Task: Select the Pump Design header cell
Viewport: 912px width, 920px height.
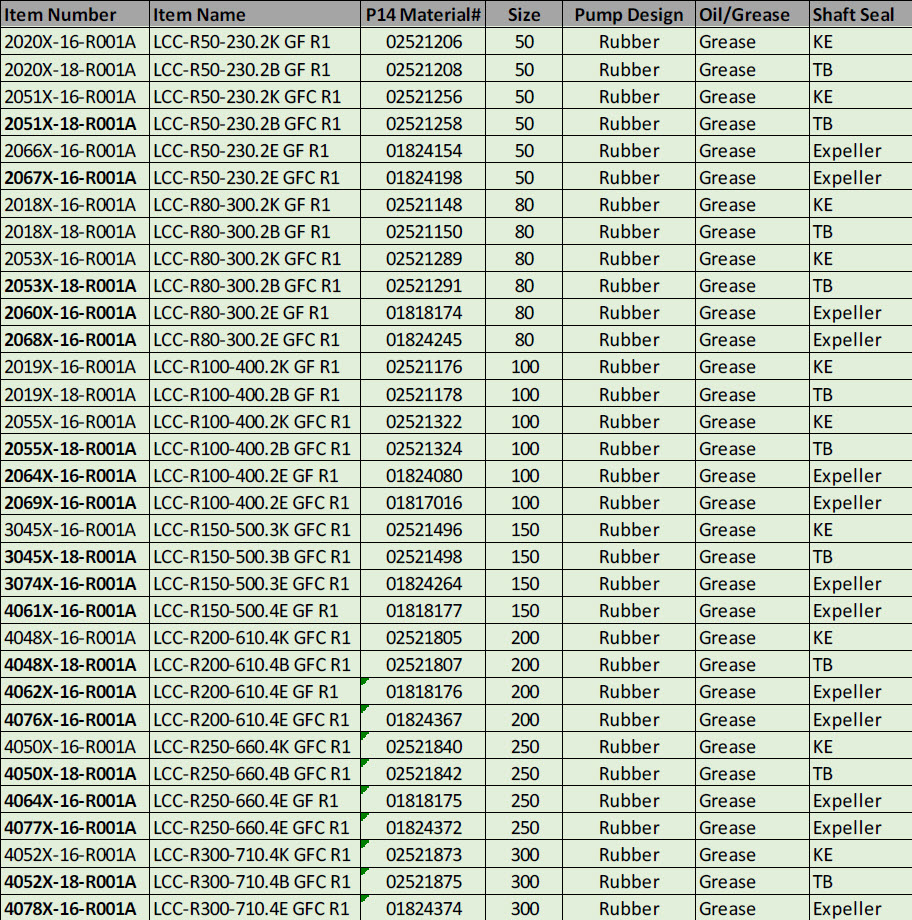Action: (x=629, y=14)
